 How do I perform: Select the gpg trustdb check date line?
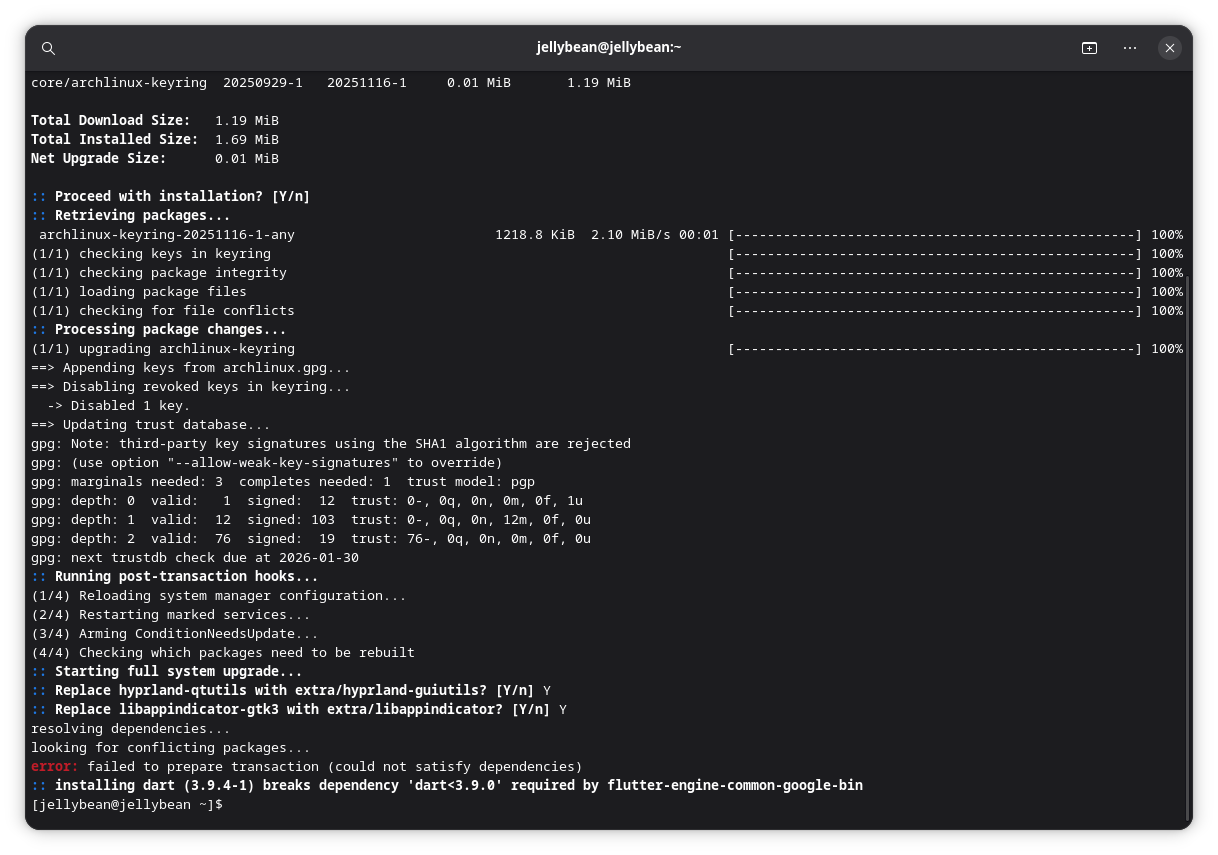(x=195, y=557)
